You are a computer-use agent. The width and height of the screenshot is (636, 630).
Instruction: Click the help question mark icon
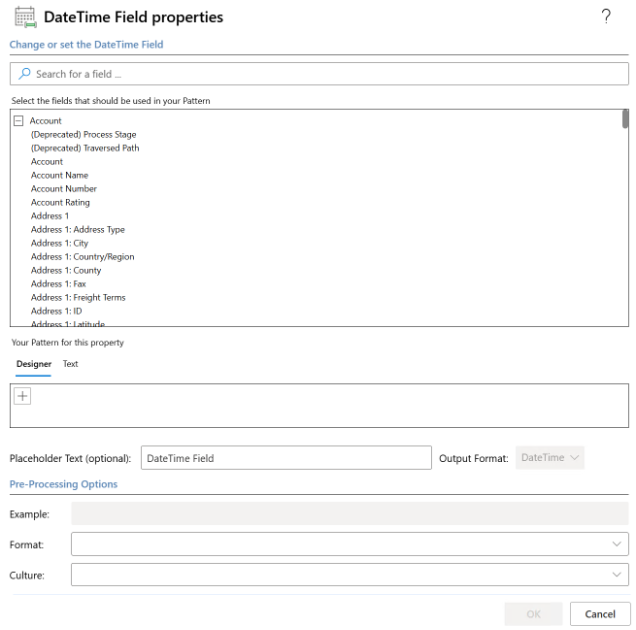click(606, 17)
